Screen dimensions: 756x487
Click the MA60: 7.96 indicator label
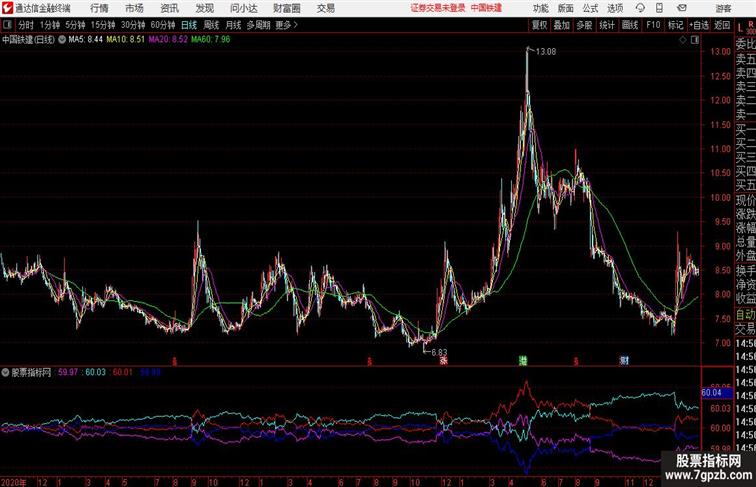211,40
